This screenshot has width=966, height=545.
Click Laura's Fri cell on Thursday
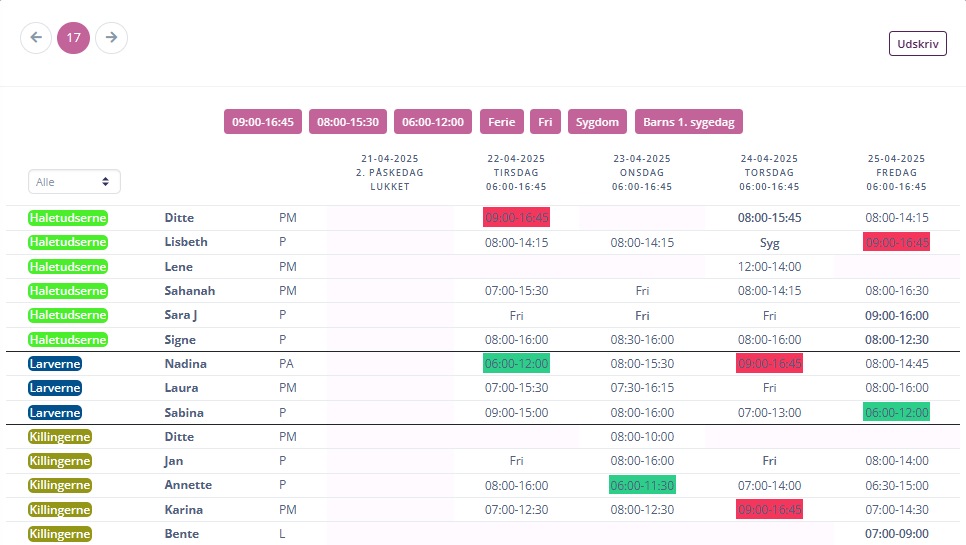point(769,388)
